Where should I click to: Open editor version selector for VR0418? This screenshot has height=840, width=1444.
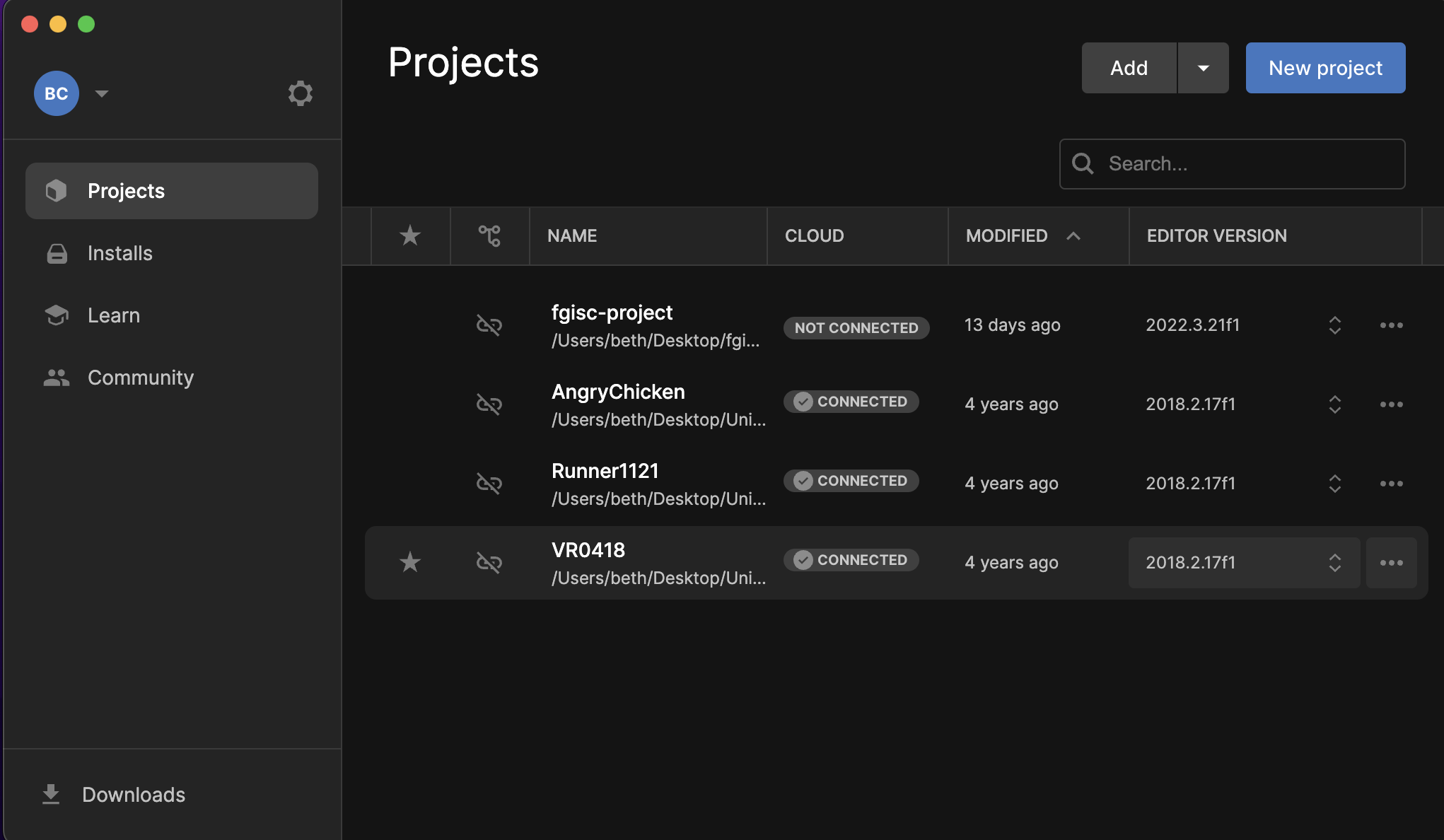click(x=1334, y=563)
